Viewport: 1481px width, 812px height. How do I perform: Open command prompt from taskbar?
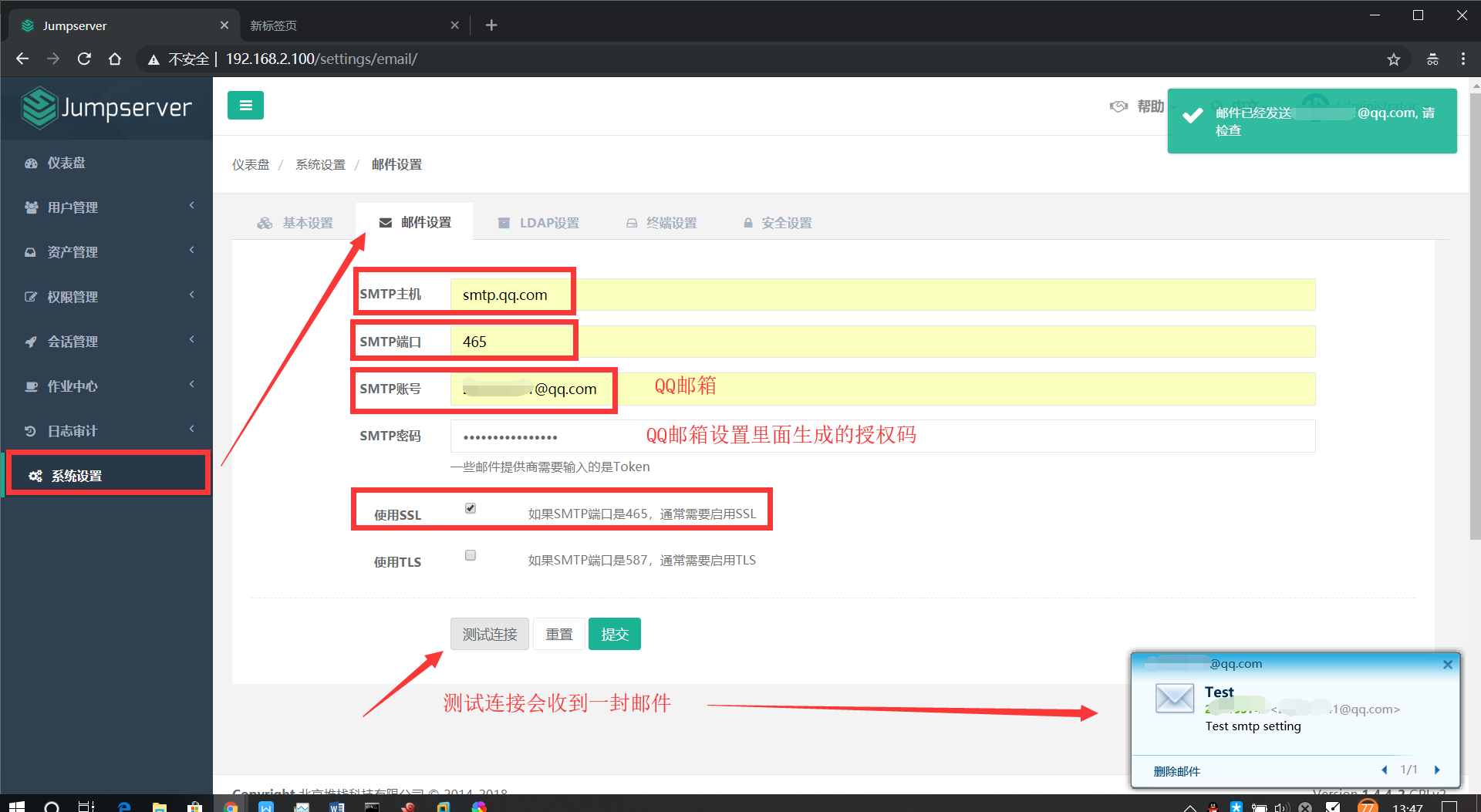point(373,807)
